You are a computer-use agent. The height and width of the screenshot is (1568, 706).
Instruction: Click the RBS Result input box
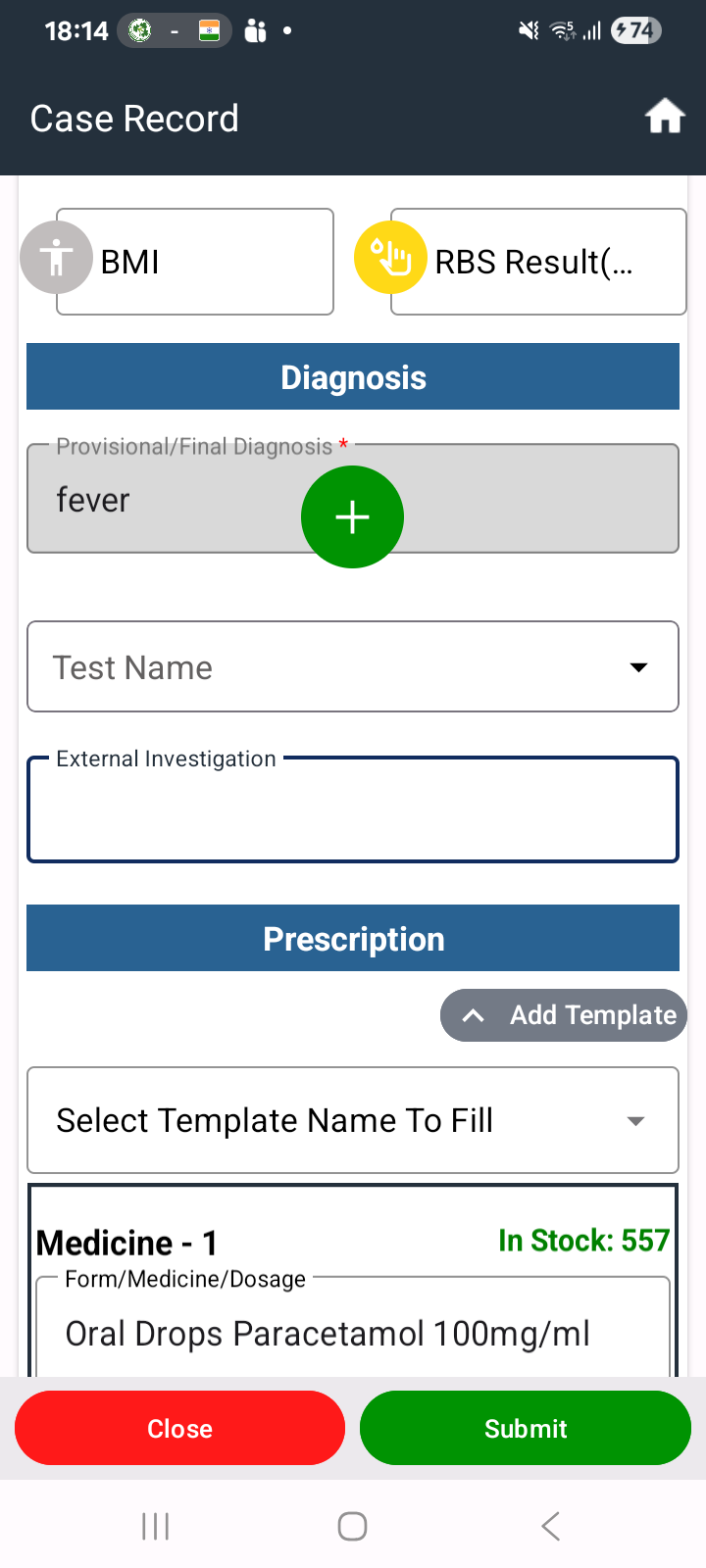538,262
